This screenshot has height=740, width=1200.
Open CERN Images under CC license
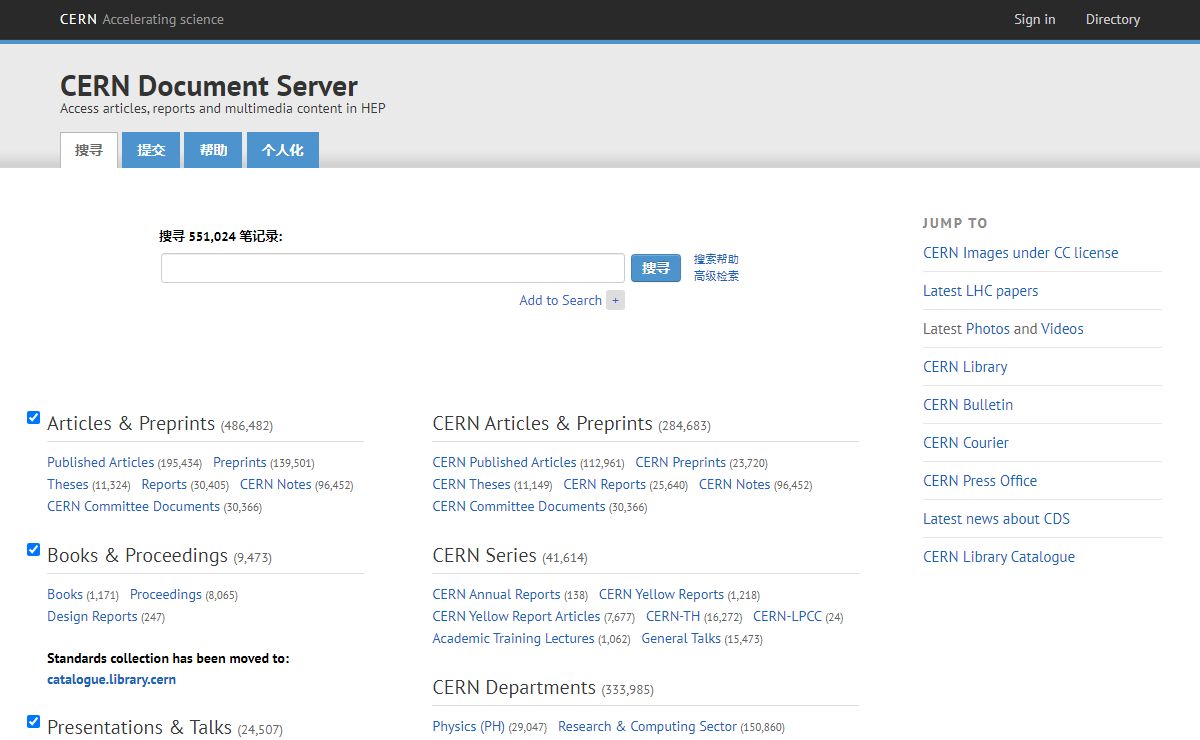click(x=1020, y=253)
